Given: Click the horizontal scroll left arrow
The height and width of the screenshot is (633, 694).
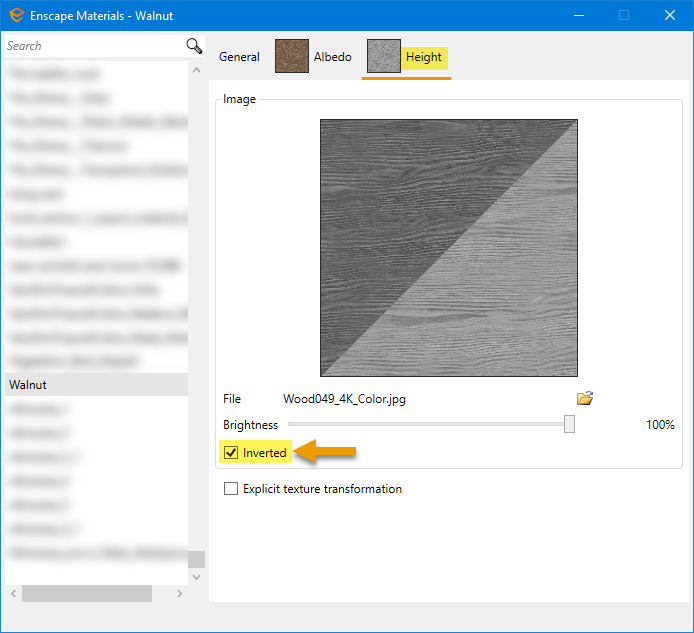Looking at the screenshot, I should tap(12, 593).
